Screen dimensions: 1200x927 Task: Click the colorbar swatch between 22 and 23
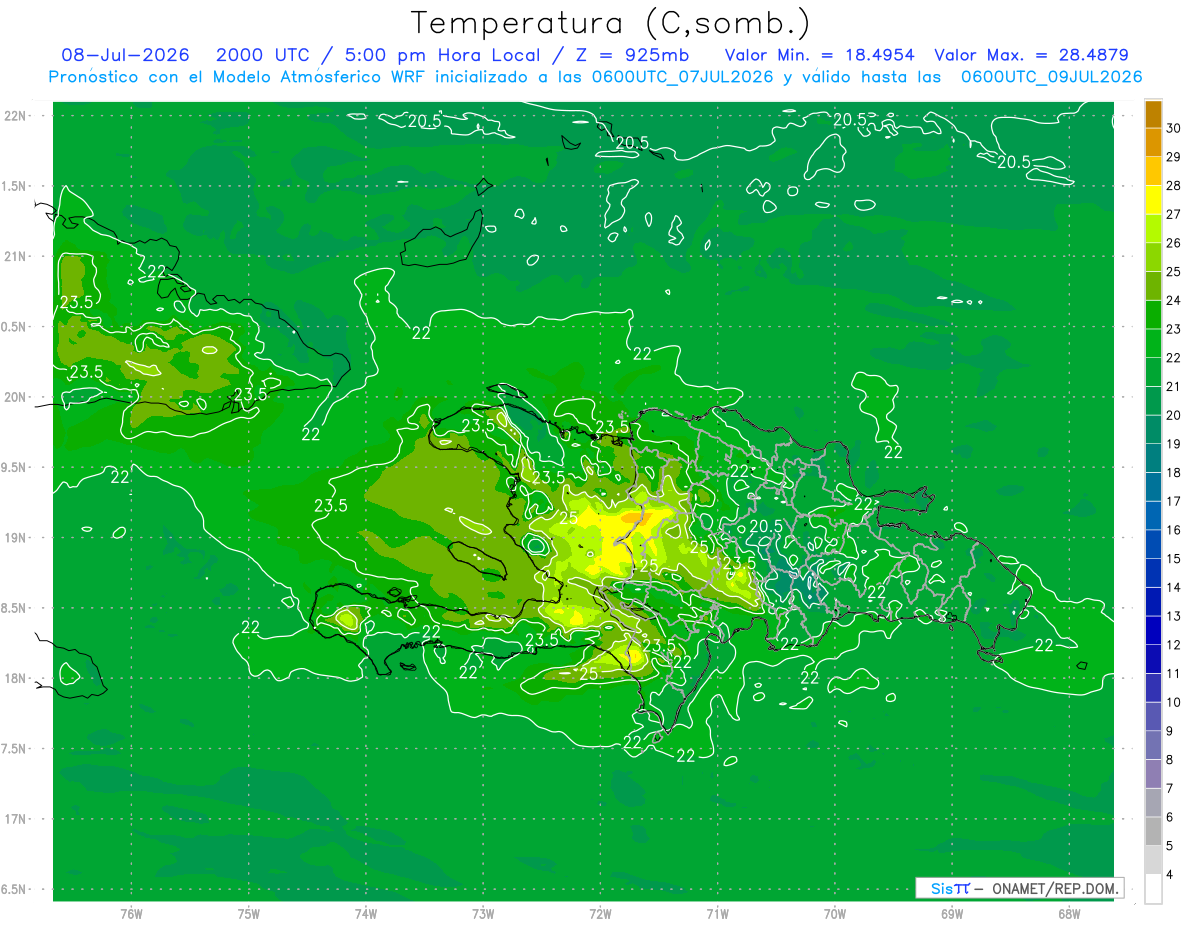click(x=1153, y=343)
